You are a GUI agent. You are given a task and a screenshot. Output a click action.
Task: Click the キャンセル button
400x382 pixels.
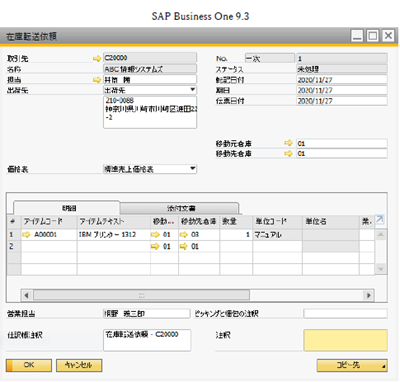click(x=79, y=365)
